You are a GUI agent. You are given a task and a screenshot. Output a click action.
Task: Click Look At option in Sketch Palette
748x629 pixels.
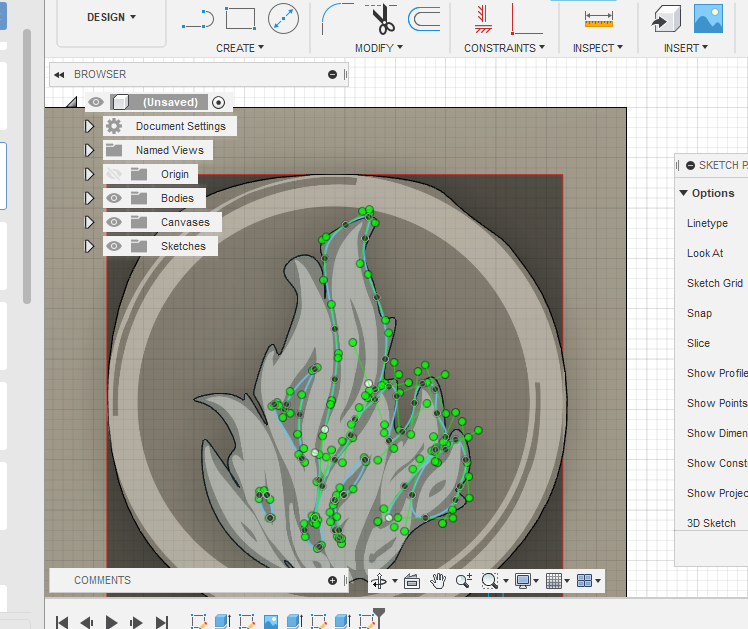(x=705, y=253)
